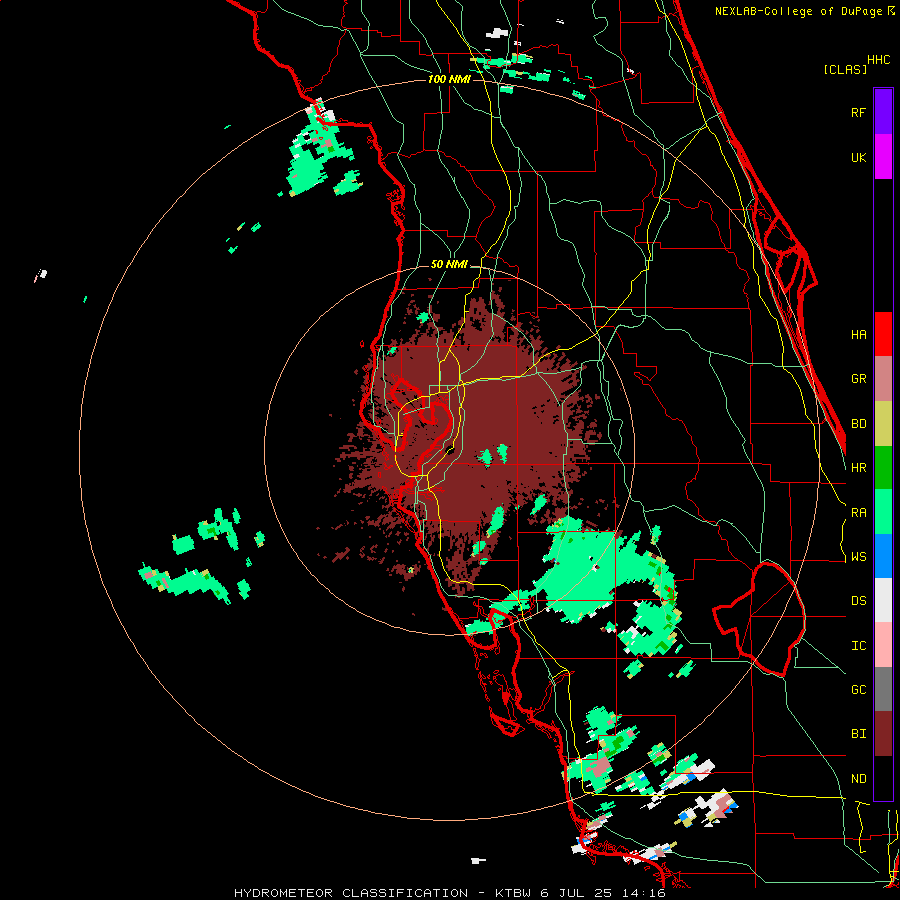This screenshot has width=900, height=900.
Task: Click the UK legend label
Action: [858, 157]
